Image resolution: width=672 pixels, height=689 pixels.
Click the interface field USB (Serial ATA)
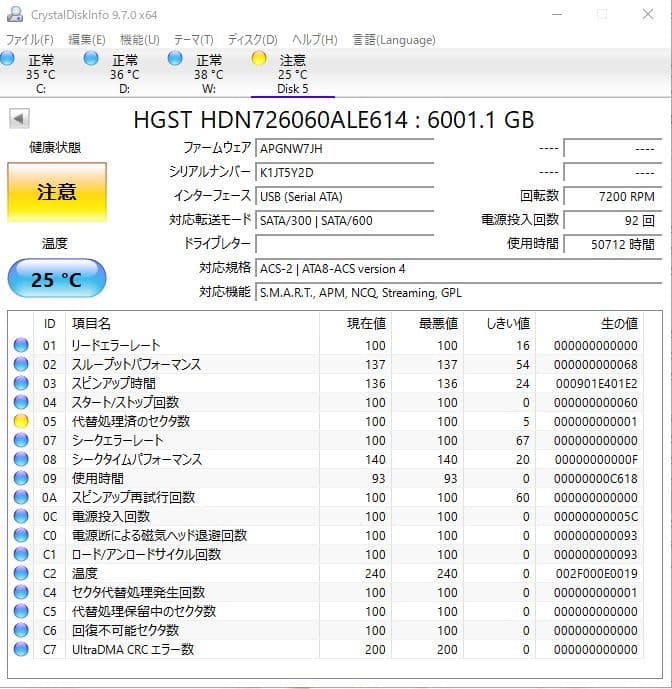coord(345,197)
